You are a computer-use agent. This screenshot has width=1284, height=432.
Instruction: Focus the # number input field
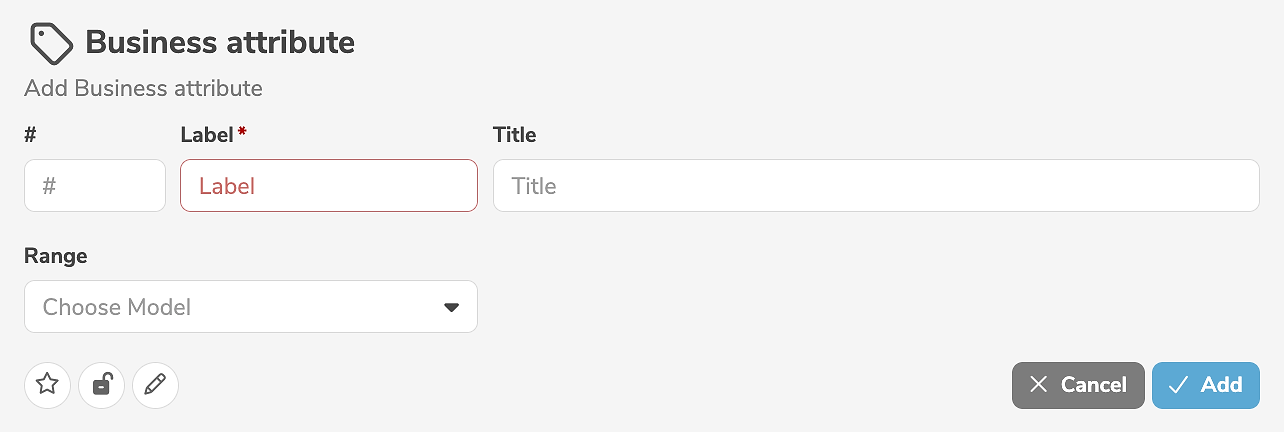(95, 186)
